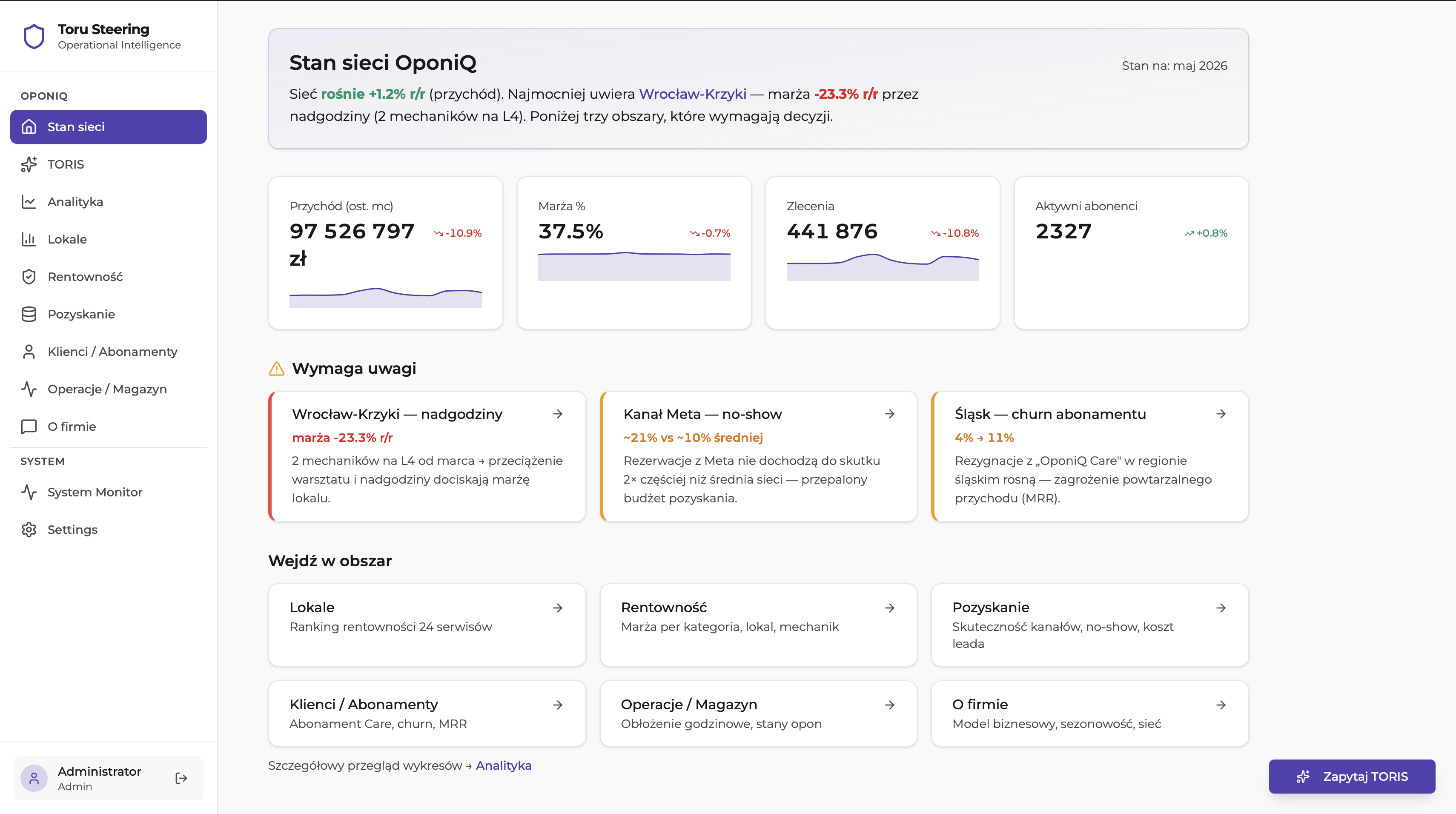Image resolution: width=1456 pixels, height=814 pixels.
Task: Click the revenue value 97 526 797 zł
Action: click(352, 245)
